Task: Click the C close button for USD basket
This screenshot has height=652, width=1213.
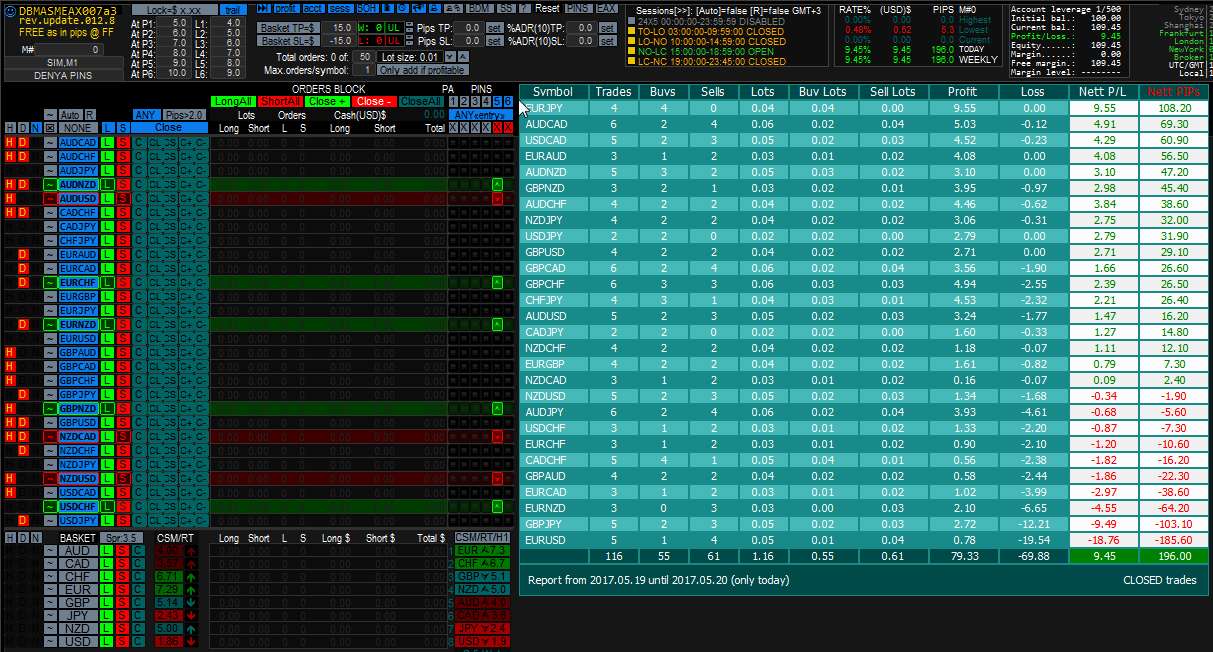Action: (x=138, y=641)
